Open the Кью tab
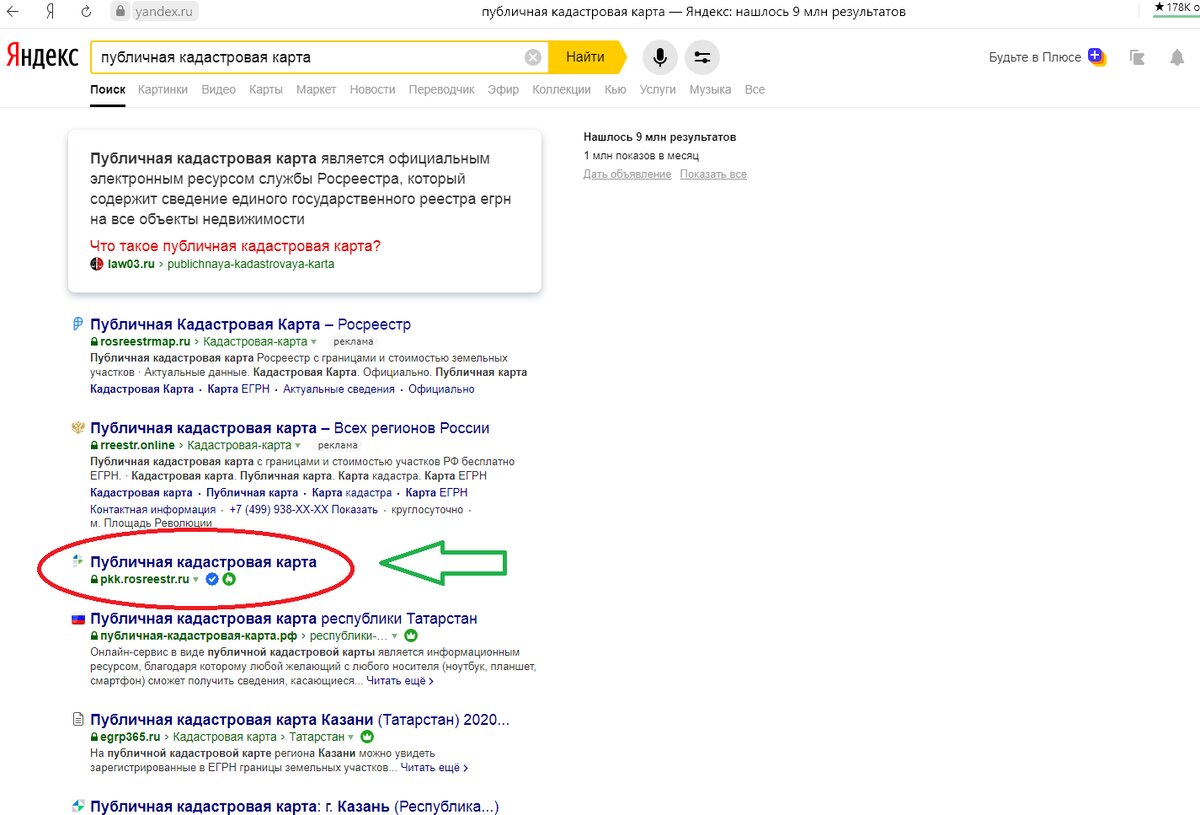 (x=615, y=89)
